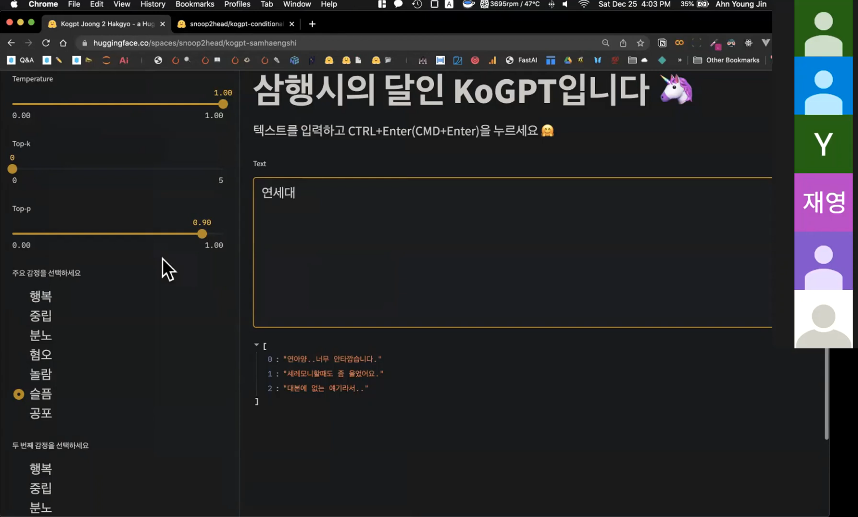Select 행복 in the second emotion group
Image resolution: width=858 pixels, height=517 pixels.
coord(33,469)
